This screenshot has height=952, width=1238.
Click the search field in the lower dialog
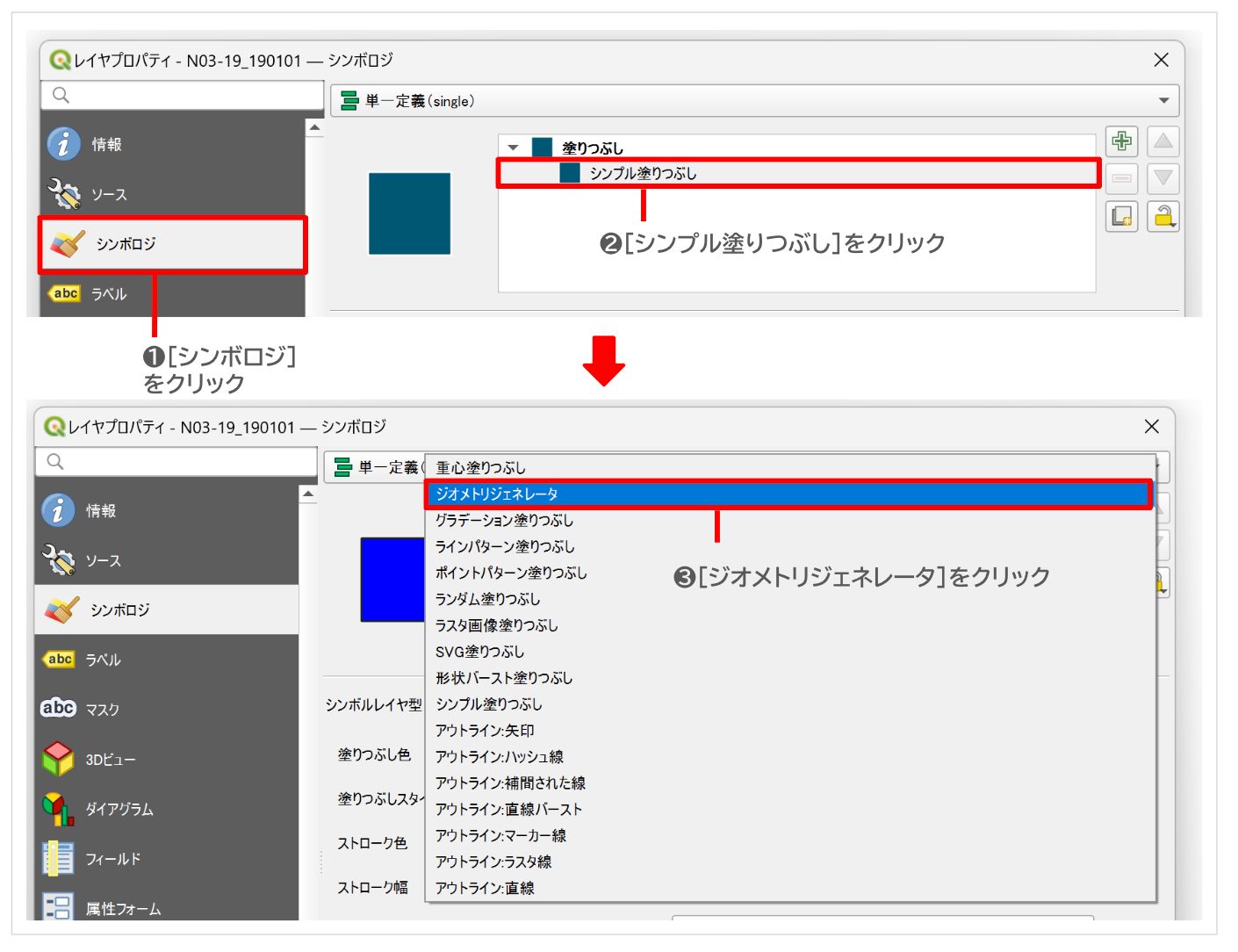click(x=176, y=461)
